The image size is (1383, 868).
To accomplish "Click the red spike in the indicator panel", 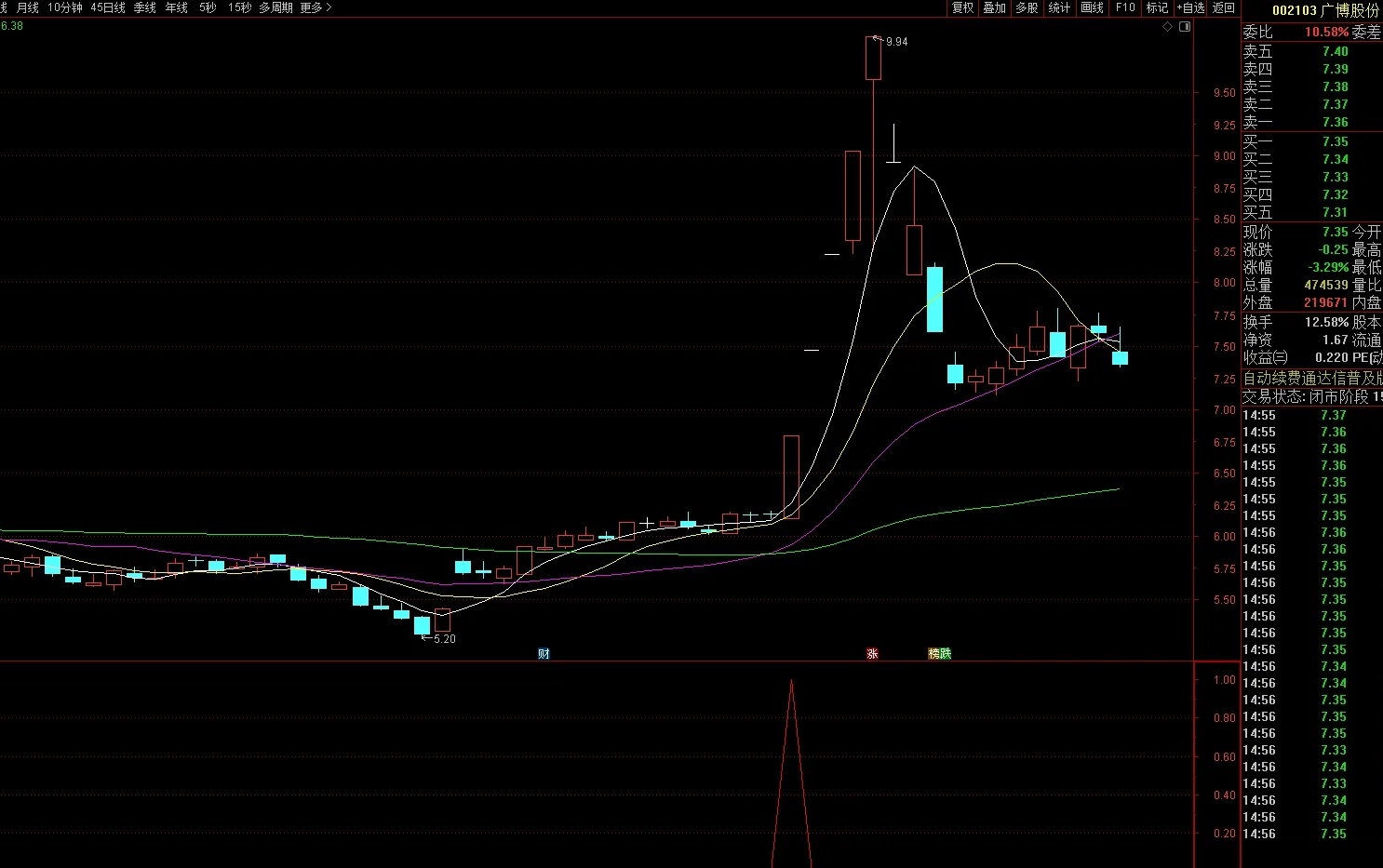I will (791, 772).
